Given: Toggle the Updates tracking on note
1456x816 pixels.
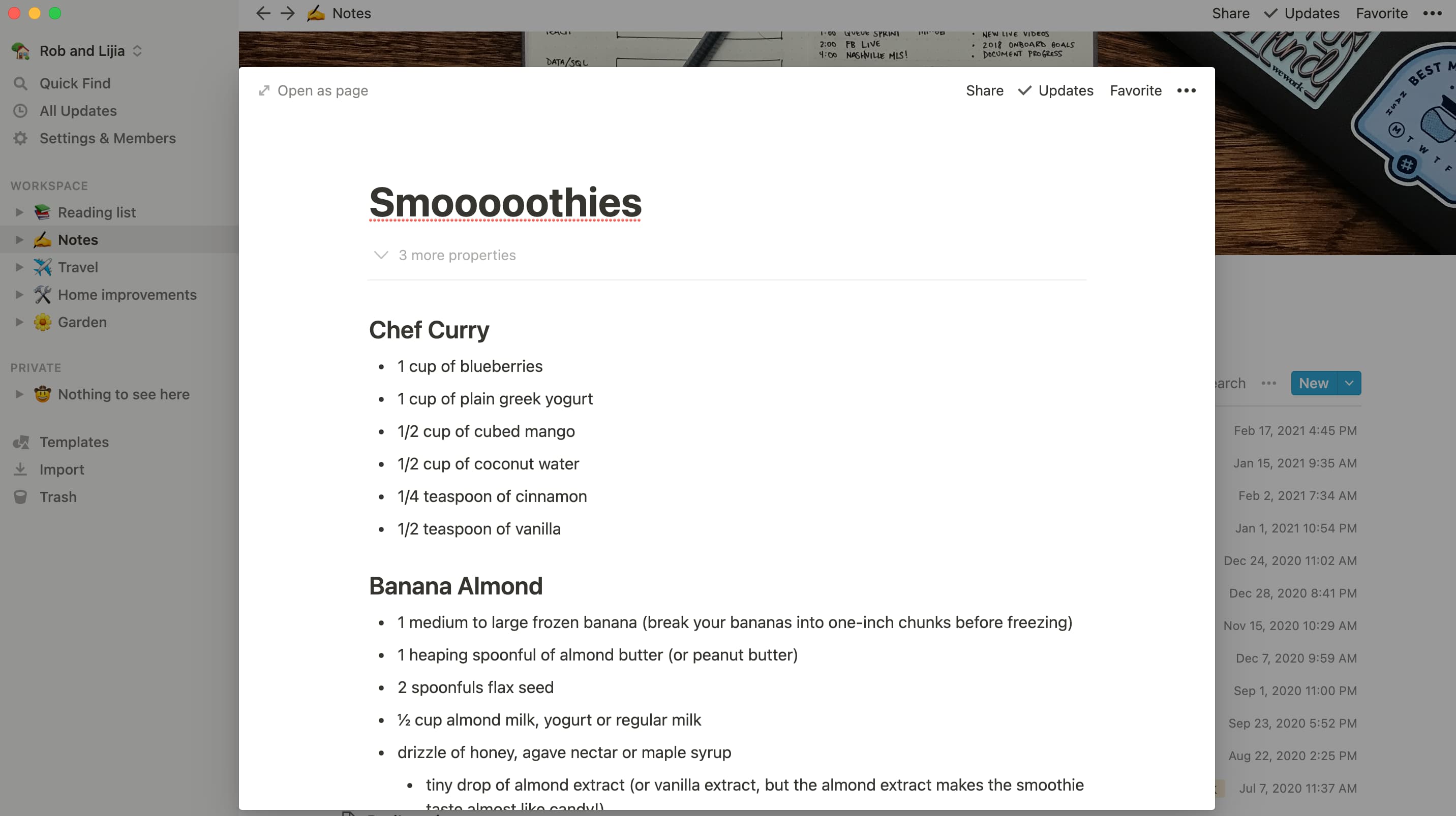Looking at the screenshot, I should pyautogui.click(x=1055, y=90).
